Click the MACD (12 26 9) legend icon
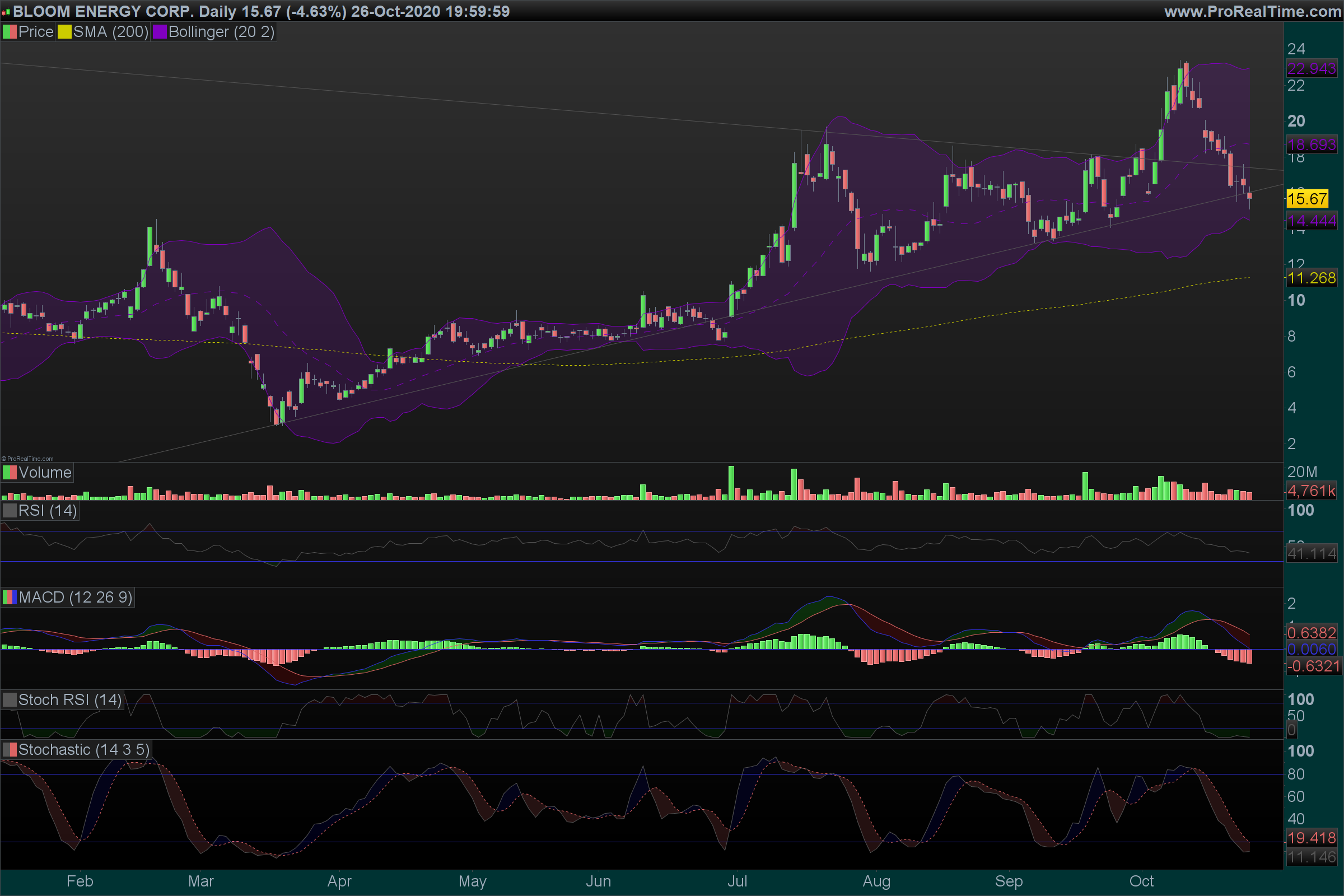 pyautogui.click(x=10, y=598)
